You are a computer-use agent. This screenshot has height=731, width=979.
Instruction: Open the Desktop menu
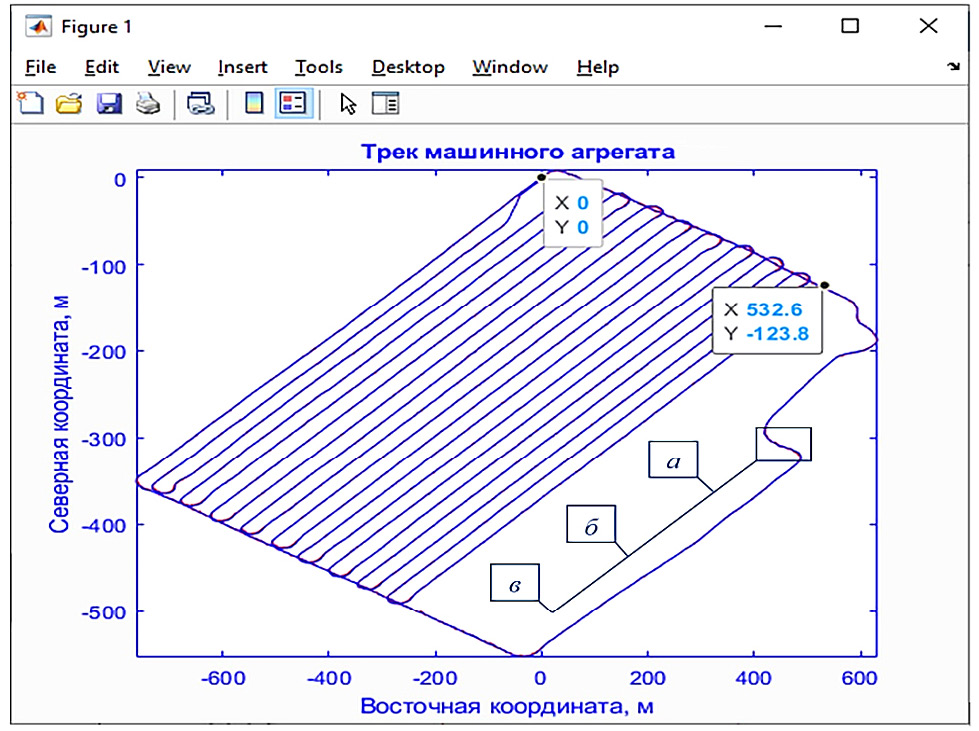coord(407,67)
